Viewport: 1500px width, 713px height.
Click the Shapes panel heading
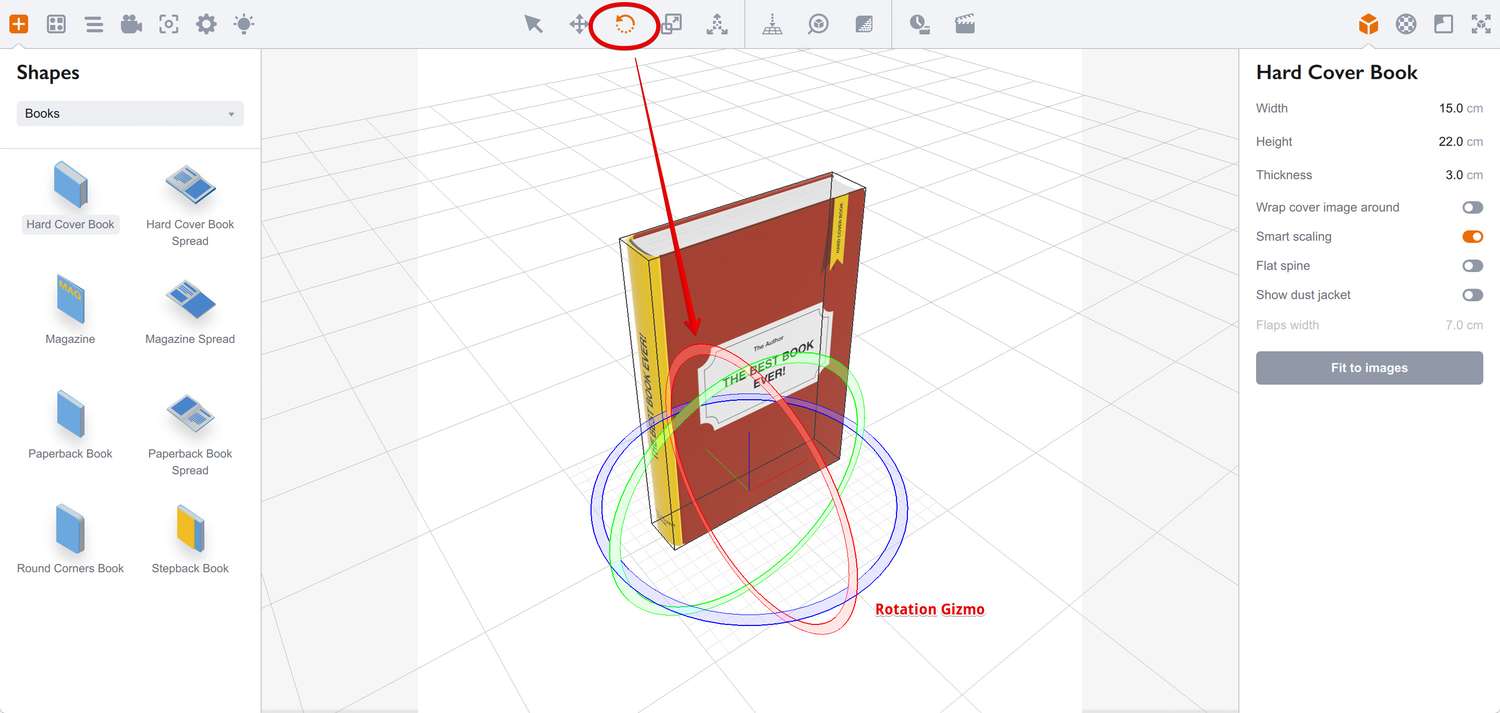tap(48, 73)
